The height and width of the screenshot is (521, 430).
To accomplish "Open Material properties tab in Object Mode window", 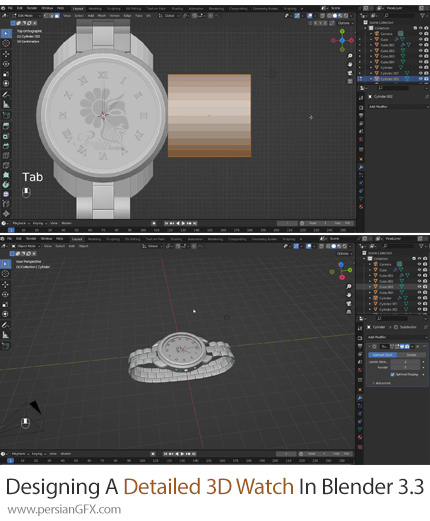I will point(360,437).
